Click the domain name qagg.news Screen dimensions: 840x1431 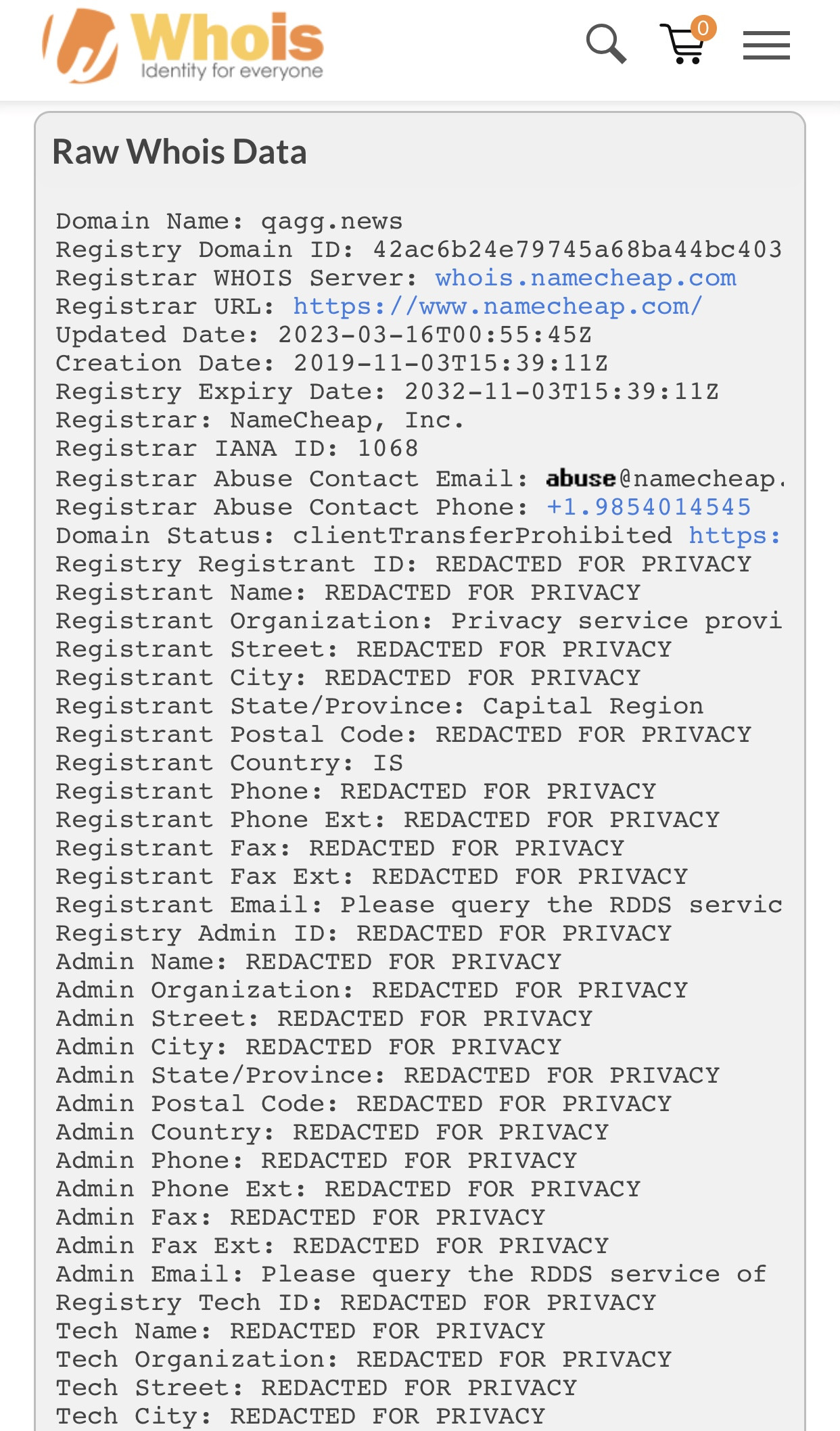pyautogui.click(x=331, y=221)
